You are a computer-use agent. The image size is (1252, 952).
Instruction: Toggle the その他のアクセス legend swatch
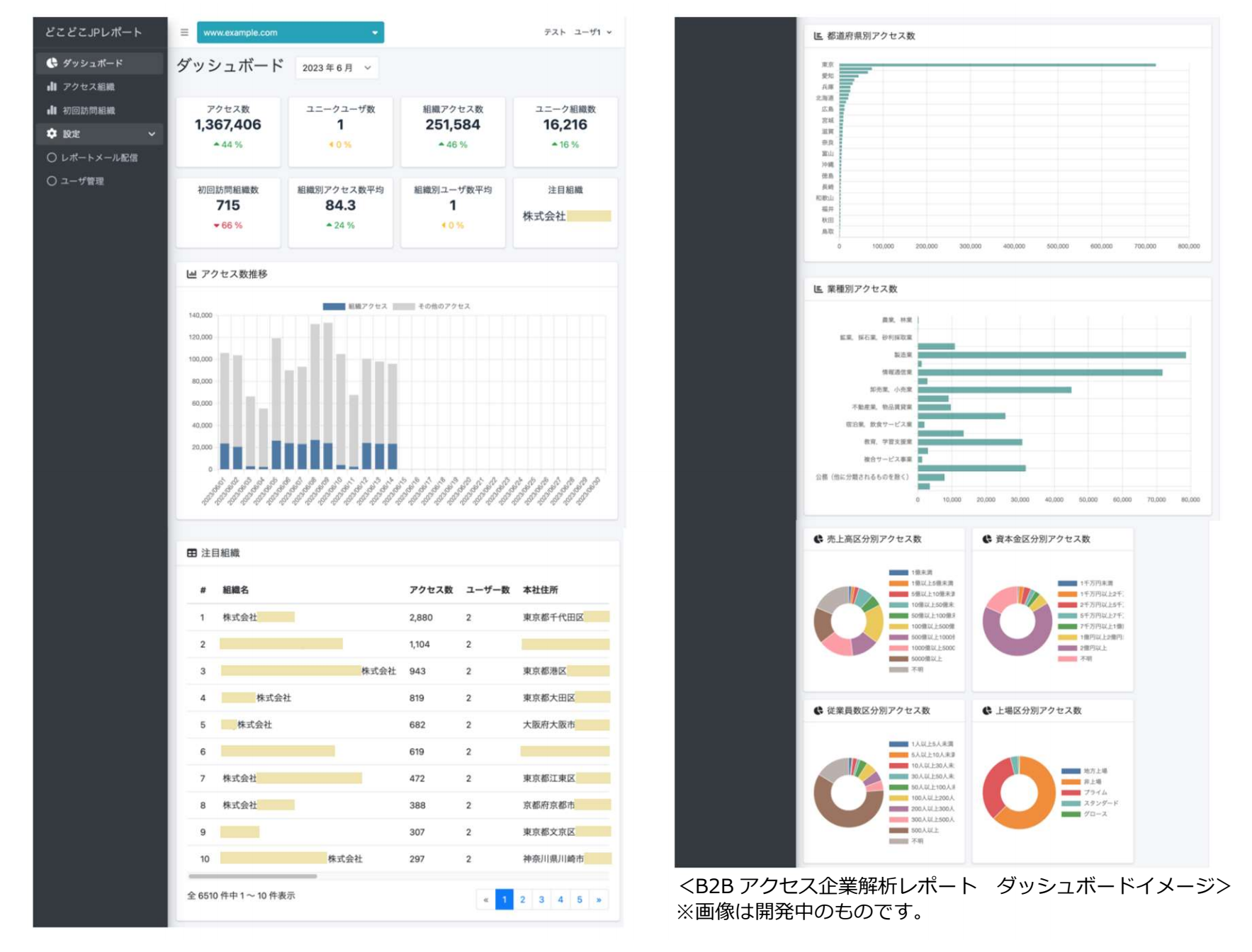(404, 307)
